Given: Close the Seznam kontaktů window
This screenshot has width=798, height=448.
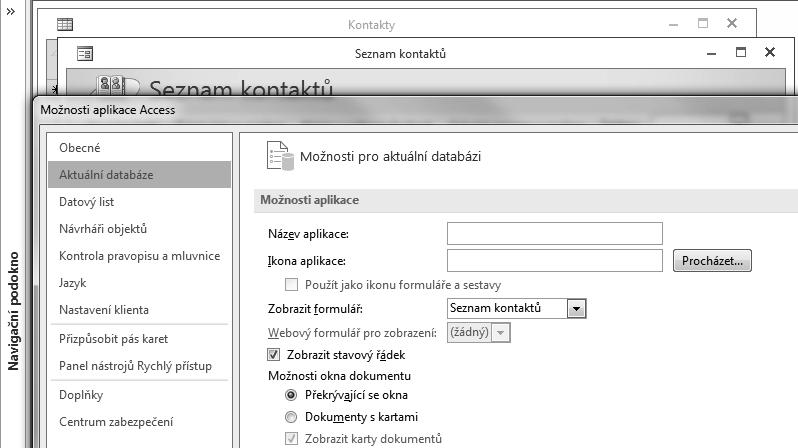Looking at the screenshot, I should pyautogui.click(x=770, y=52).
